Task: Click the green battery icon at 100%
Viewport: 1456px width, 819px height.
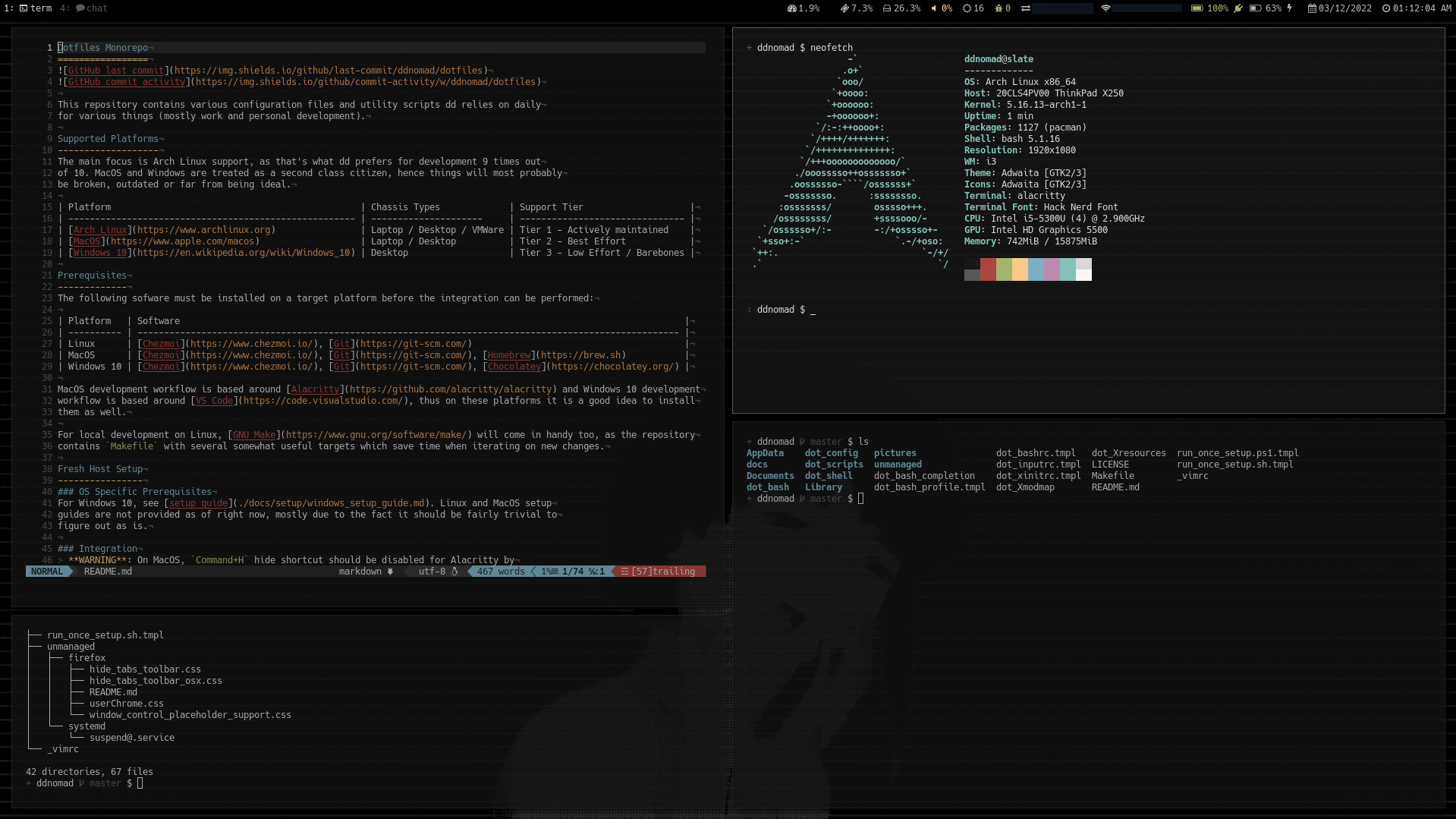Action: click(x=1197, y=8)
